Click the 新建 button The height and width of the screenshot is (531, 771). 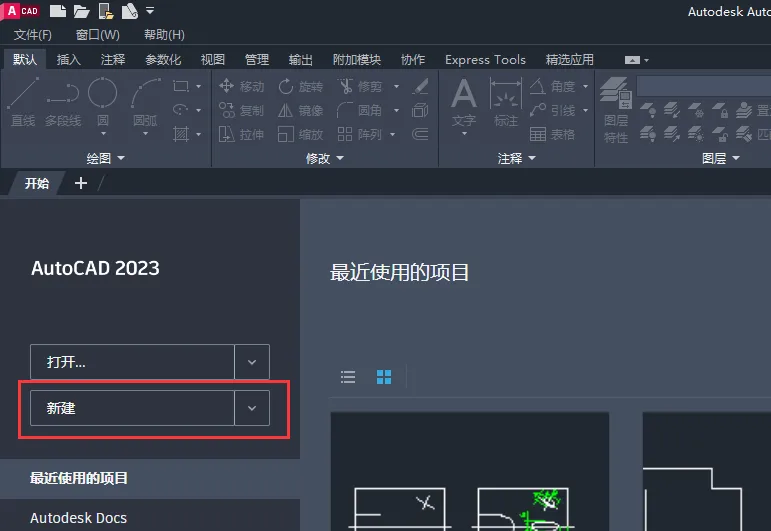[x=132, y=408]
